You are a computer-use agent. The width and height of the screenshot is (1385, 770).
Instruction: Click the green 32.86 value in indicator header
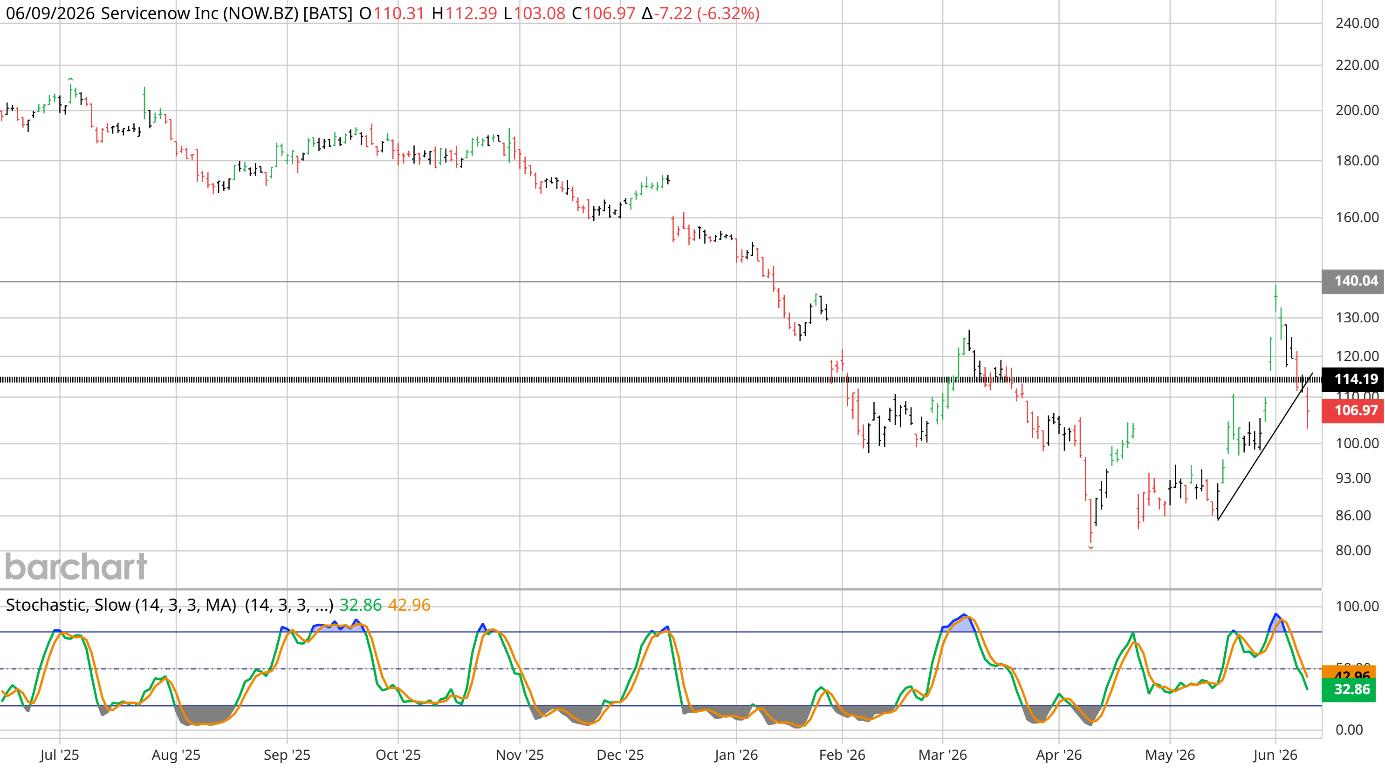click(x=360, y=605)
